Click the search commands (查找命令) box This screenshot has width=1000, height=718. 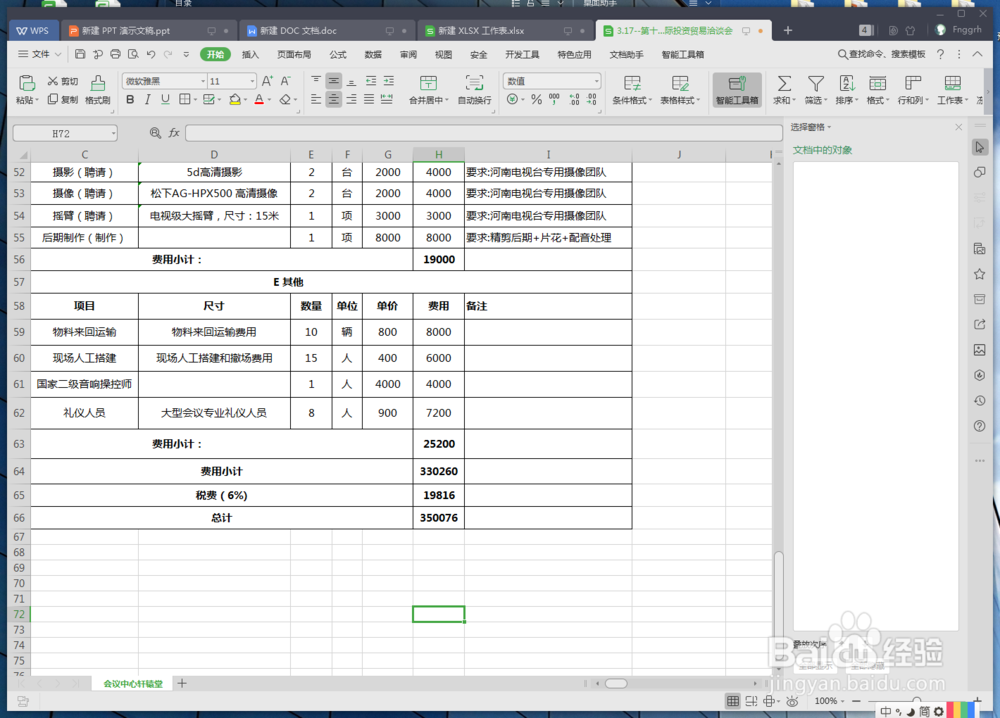coord(881,55)
